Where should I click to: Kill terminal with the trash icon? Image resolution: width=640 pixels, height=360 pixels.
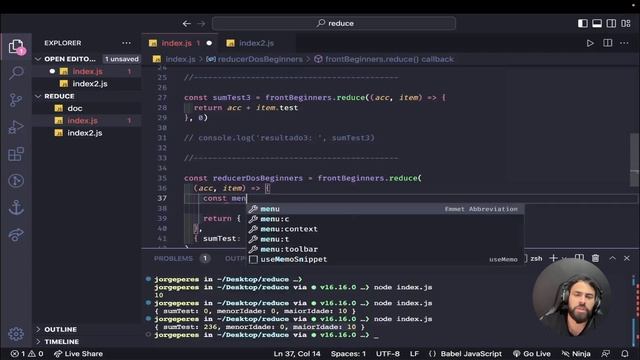pos(596,258)
